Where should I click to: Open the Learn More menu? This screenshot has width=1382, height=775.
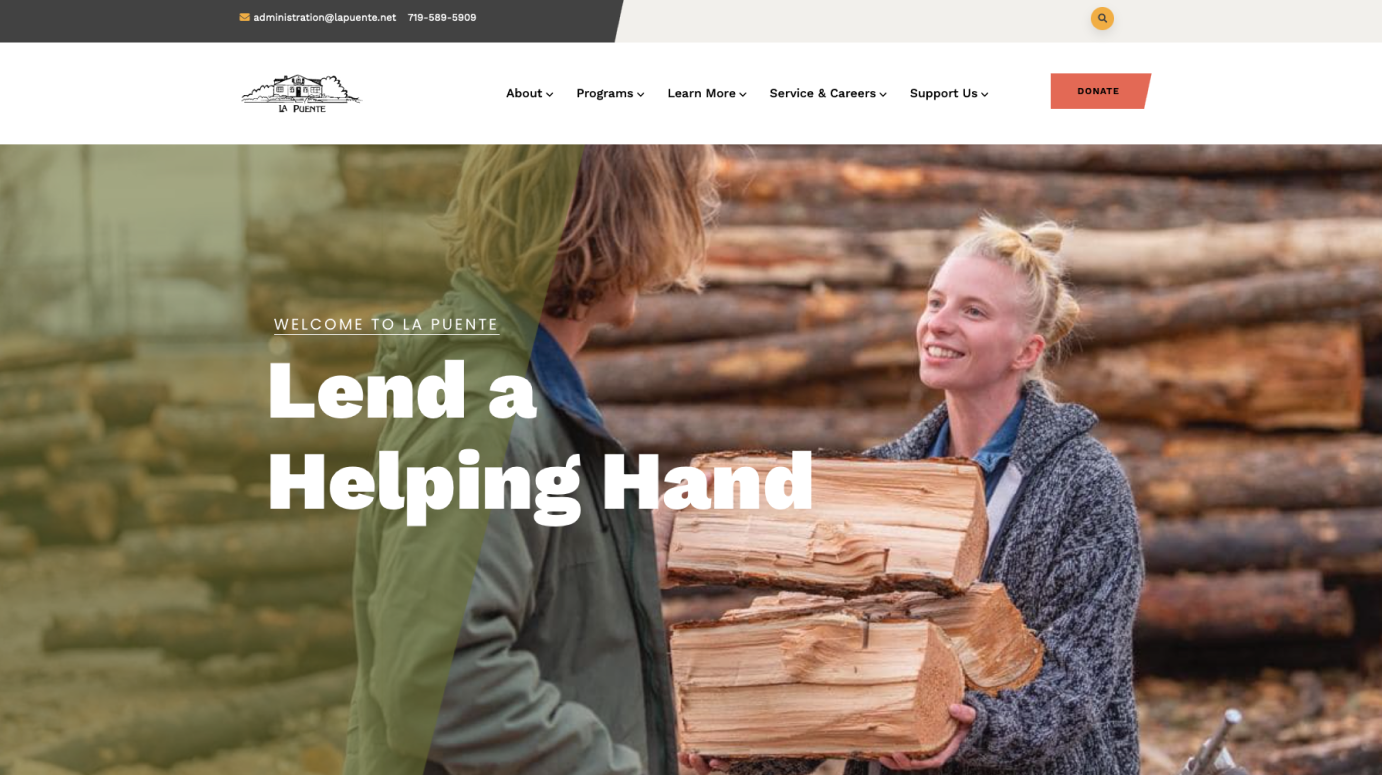click(x=702, y=93)
